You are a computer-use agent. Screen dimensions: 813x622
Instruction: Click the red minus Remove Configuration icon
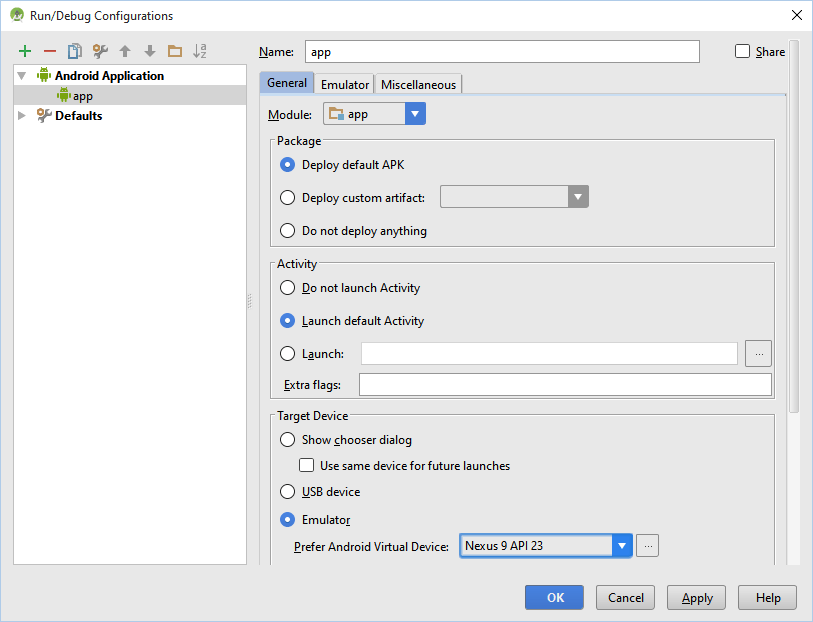[50, 51]
